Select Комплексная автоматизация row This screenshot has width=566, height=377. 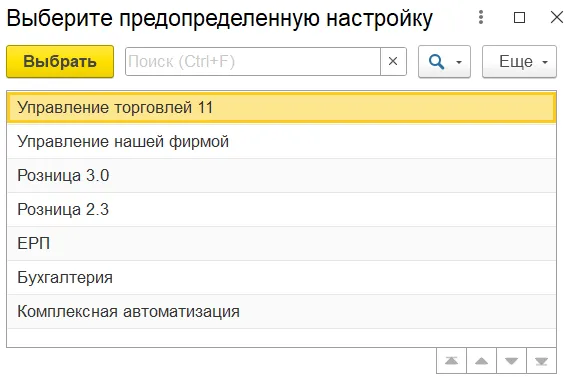(x=282, y=311)
